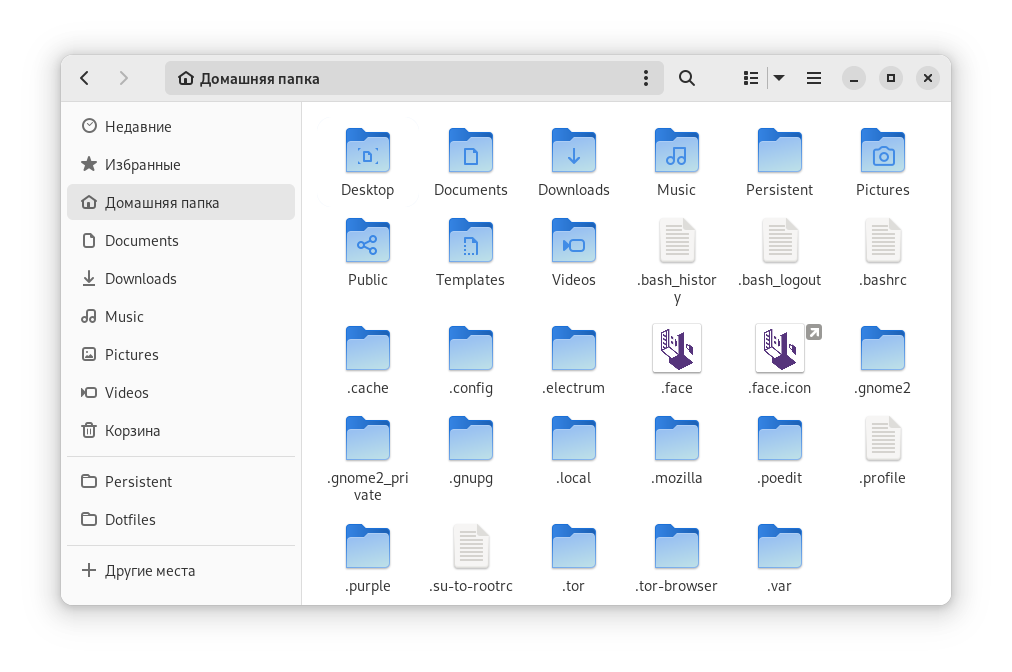Select the Dotfiles bookmark
This screenshot has height=672, width=1012.
click(x=130, y=520)
